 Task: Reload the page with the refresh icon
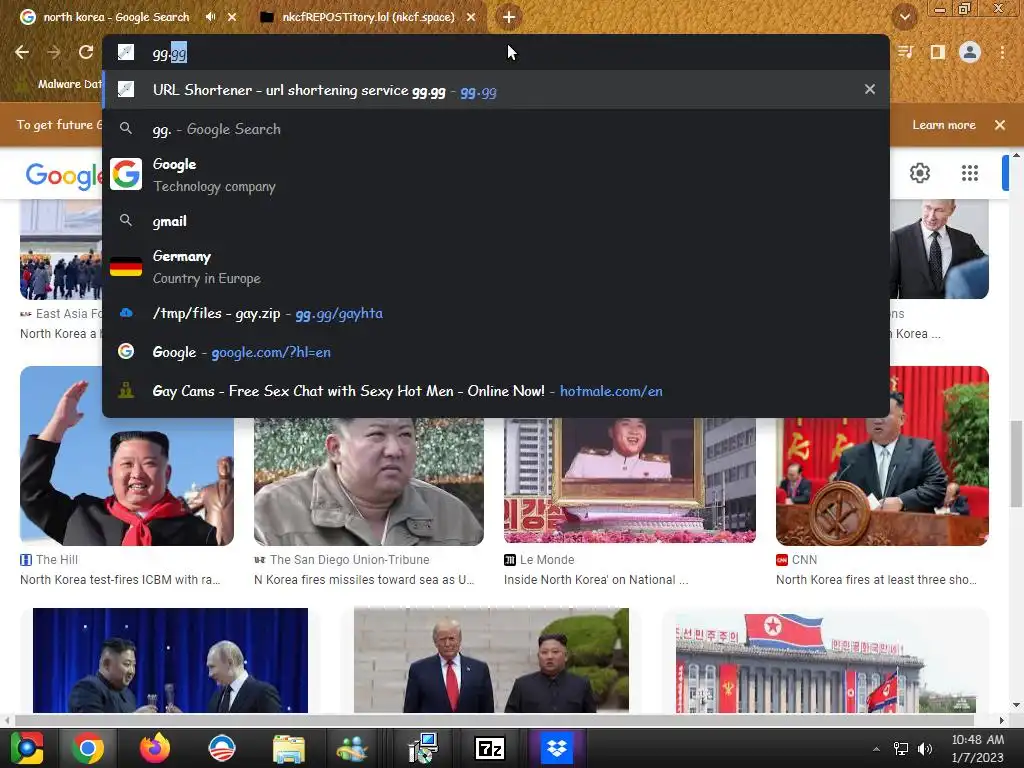point(86,52)
